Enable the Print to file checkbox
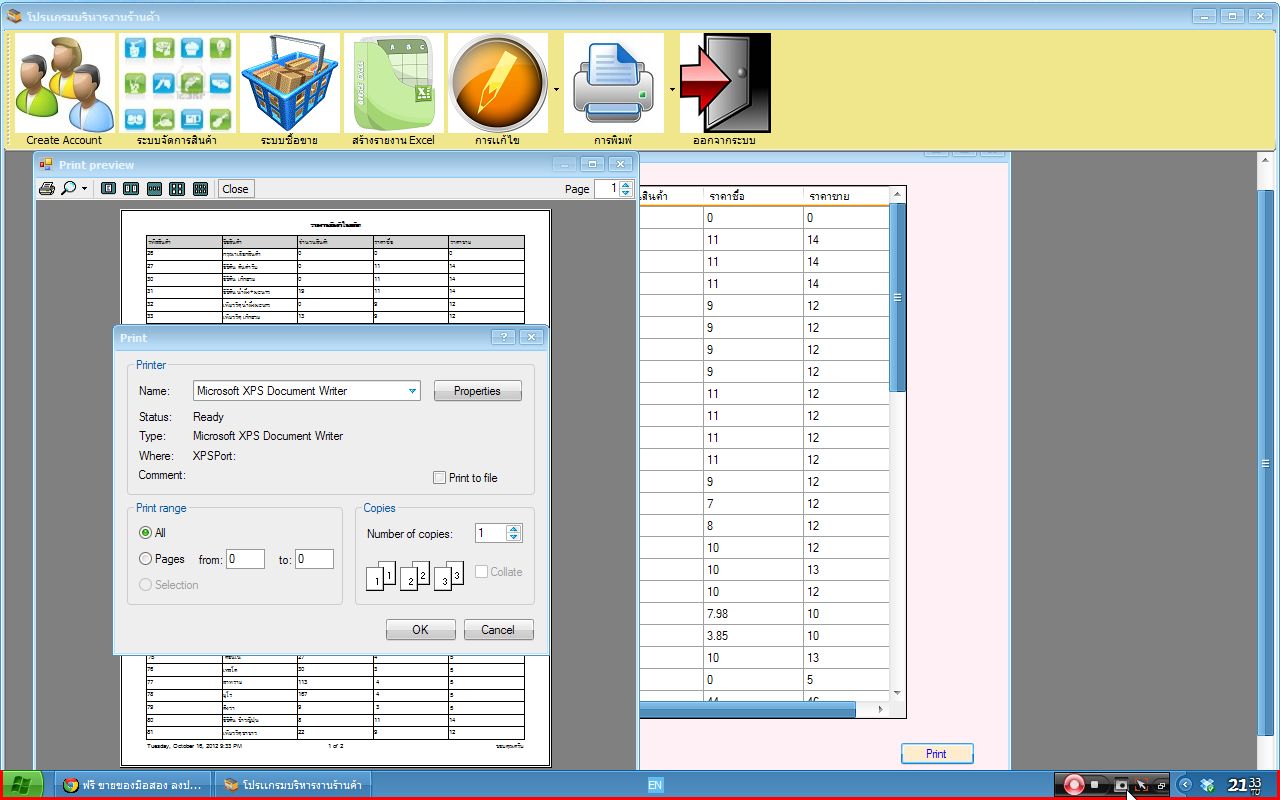Image resolution: width=1280 pixels, height=800 pixels. click(x=439, y=478)
